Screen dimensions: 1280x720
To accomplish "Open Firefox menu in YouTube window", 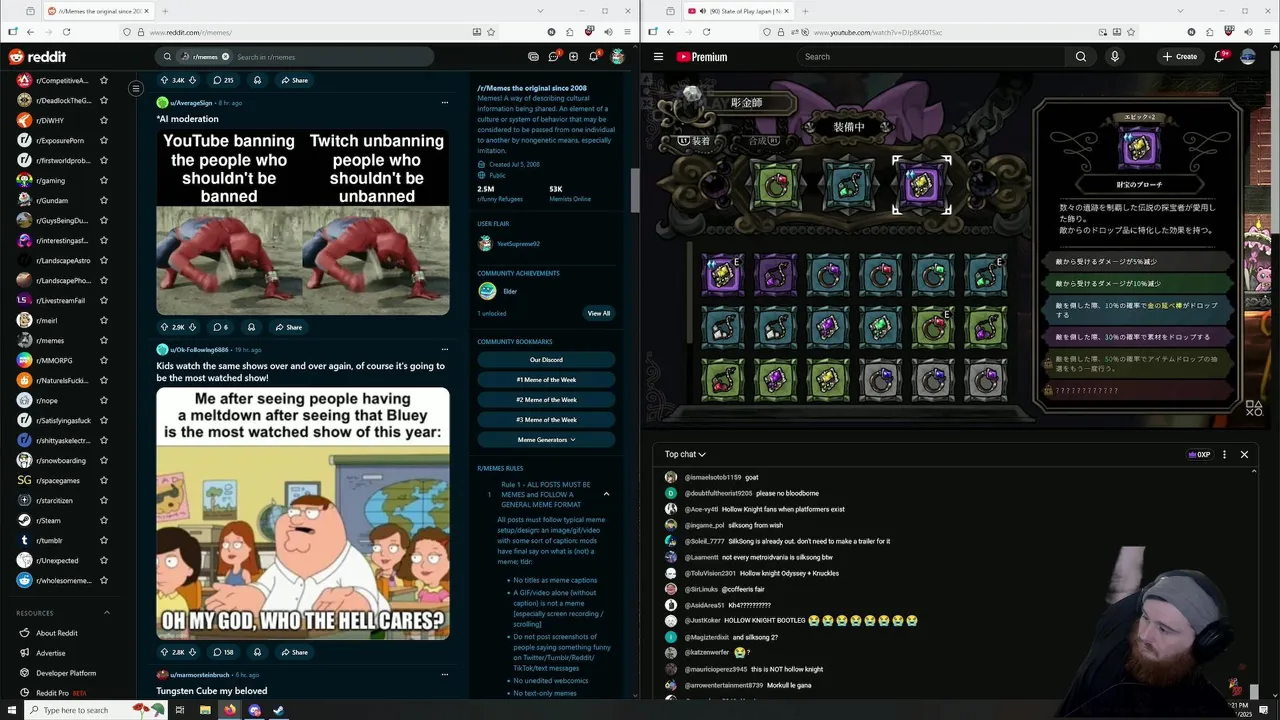I will [x=1267, y=32].
